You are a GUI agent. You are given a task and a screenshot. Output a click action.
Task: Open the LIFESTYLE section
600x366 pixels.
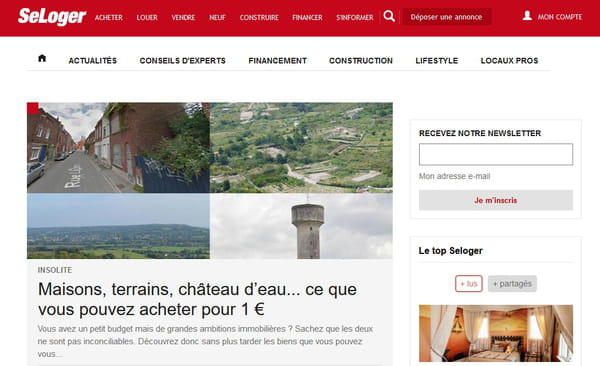point(437,60)
